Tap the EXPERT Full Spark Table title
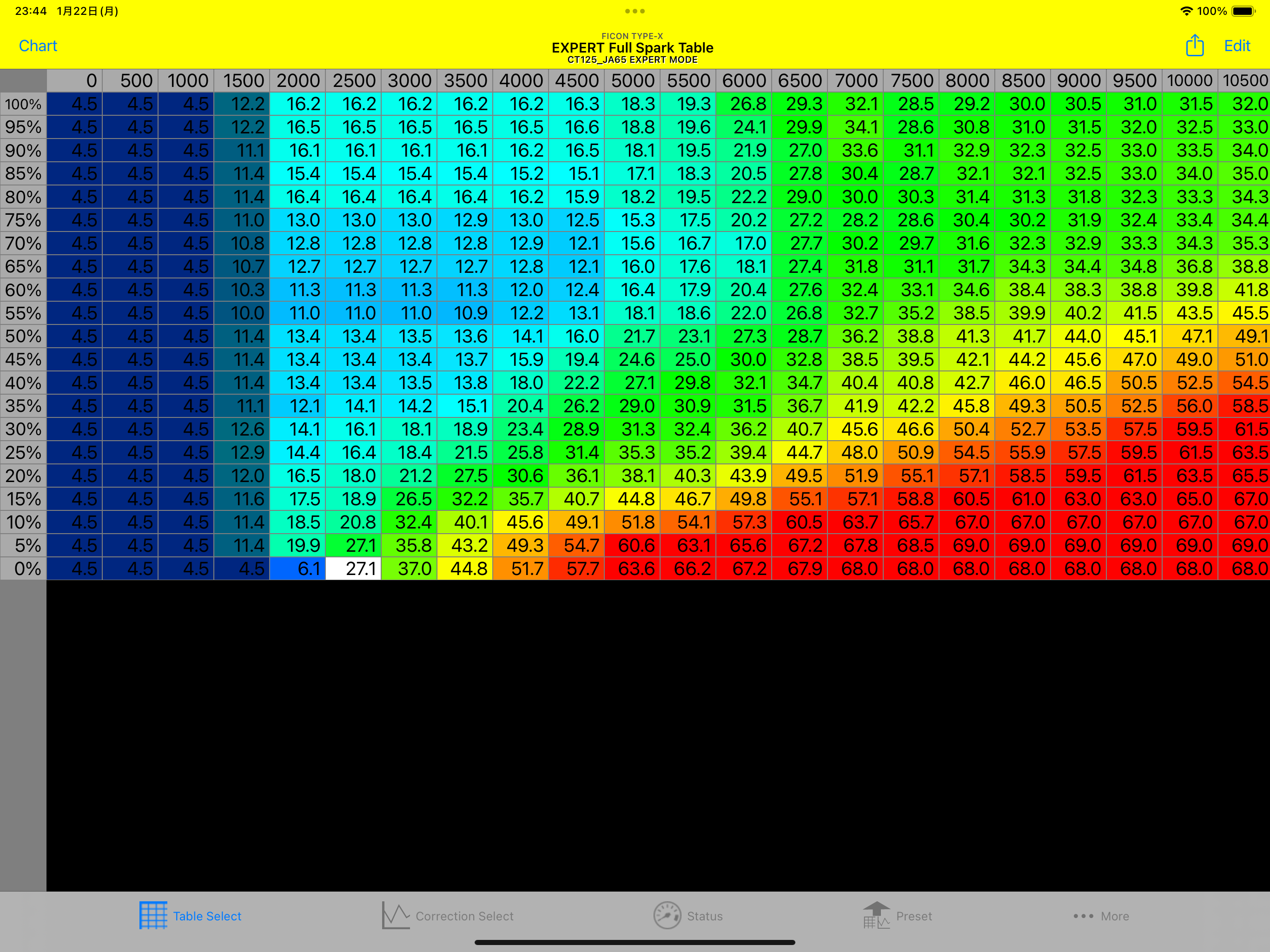 pyautogui.click(x=633, y=48)
